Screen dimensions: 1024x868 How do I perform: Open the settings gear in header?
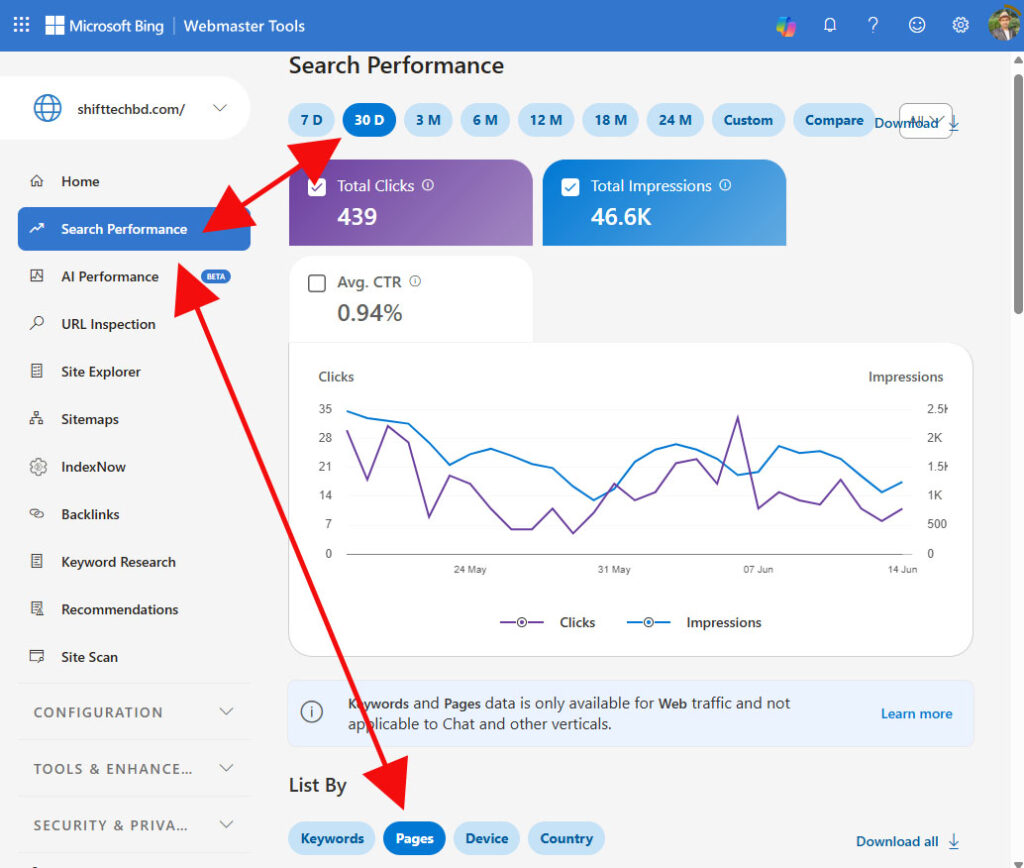click(x=960, y=25)
